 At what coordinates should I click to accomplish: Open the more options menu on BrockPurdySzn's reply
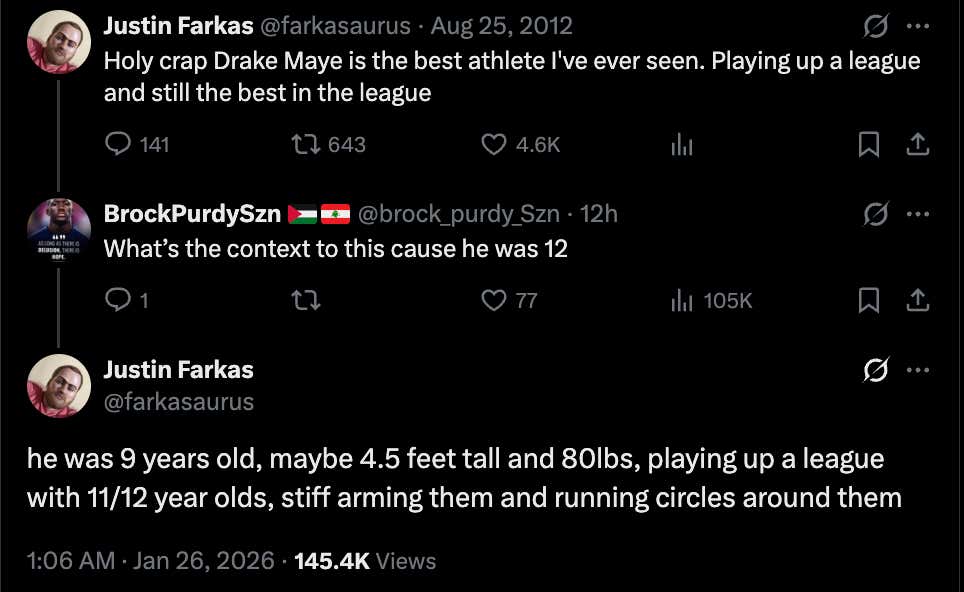point(918,213)
